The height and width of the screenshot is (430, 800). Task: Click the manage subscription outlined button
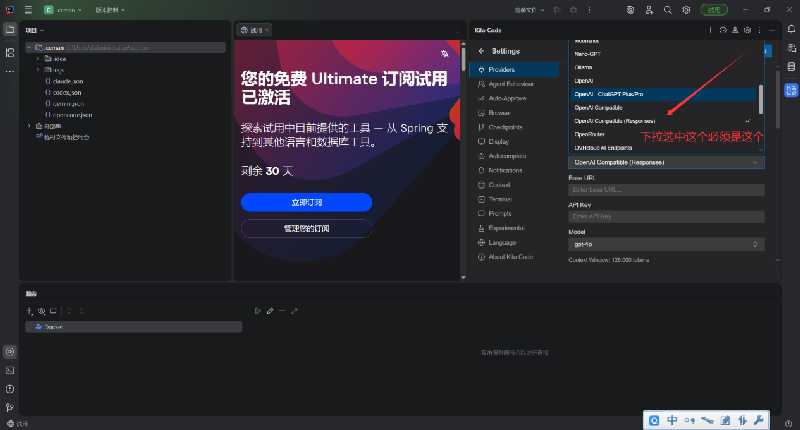(x=306, y=228)
